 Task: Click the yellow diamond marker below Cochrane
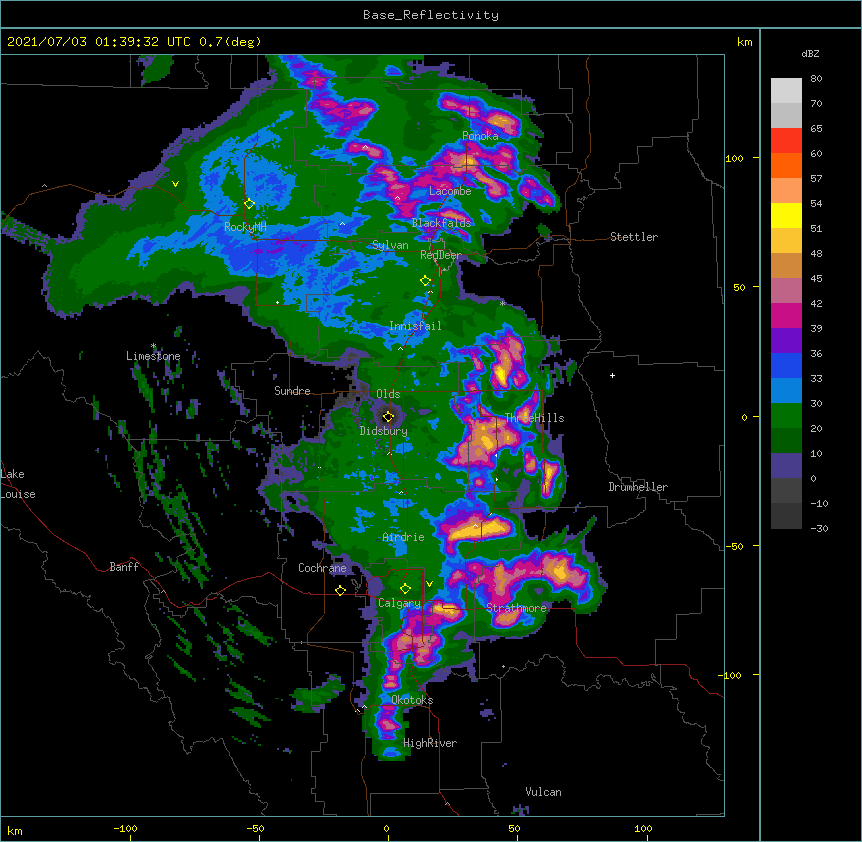click(x=340, y=590)
